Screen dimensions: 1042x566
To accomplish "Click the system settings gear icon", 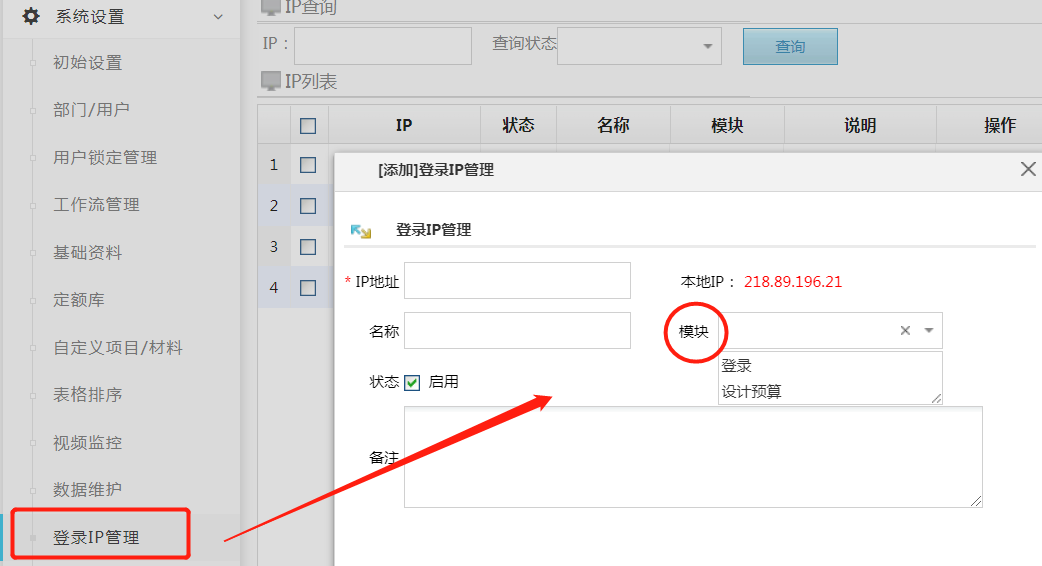I will coord(31,16).
